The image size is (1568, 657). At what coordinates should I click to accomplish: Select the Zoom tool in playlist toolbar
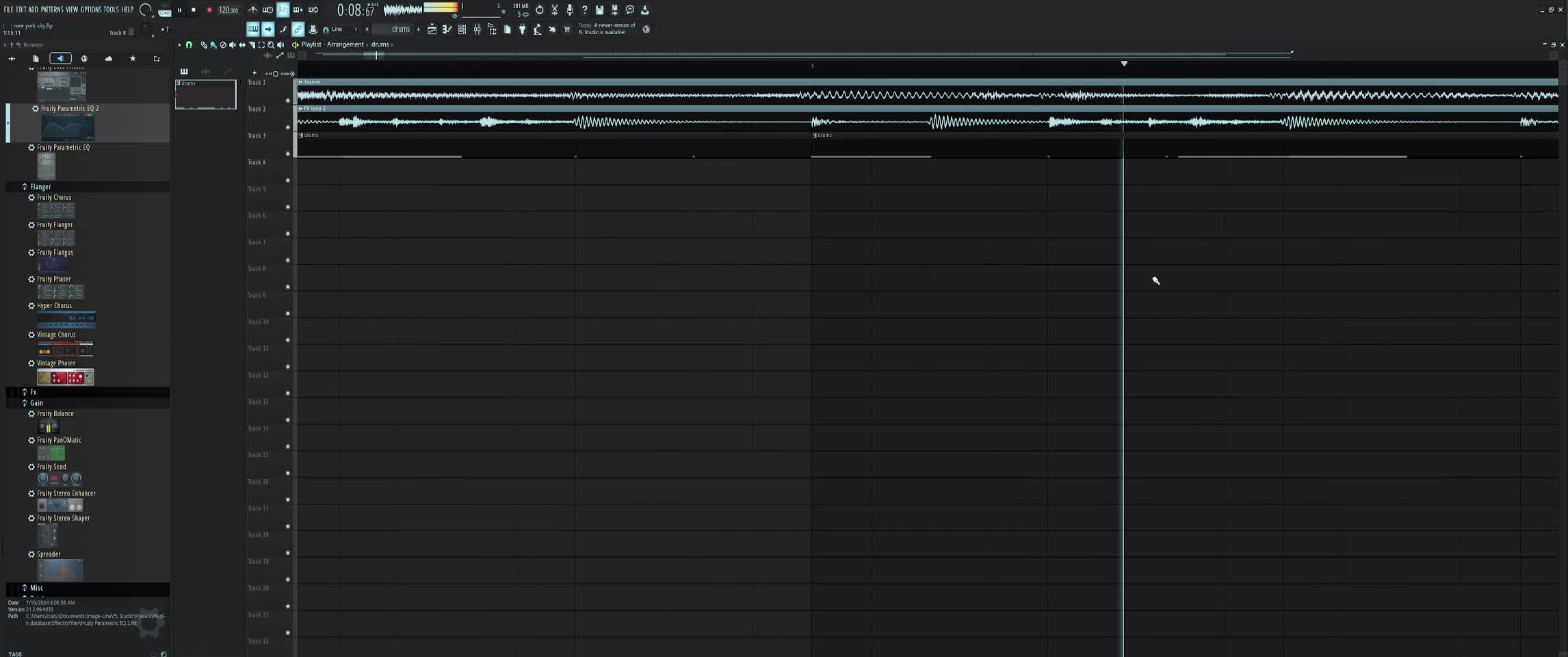tap(271, 45)
